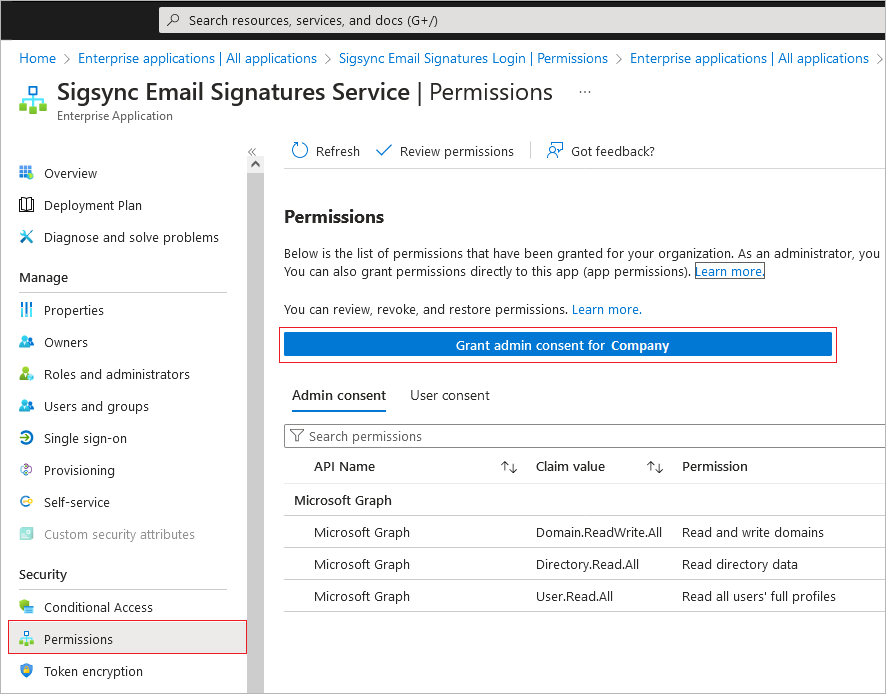Open Learn more link about revoking permissions
This screenshot has width=886, height=694.
(606, 310)
